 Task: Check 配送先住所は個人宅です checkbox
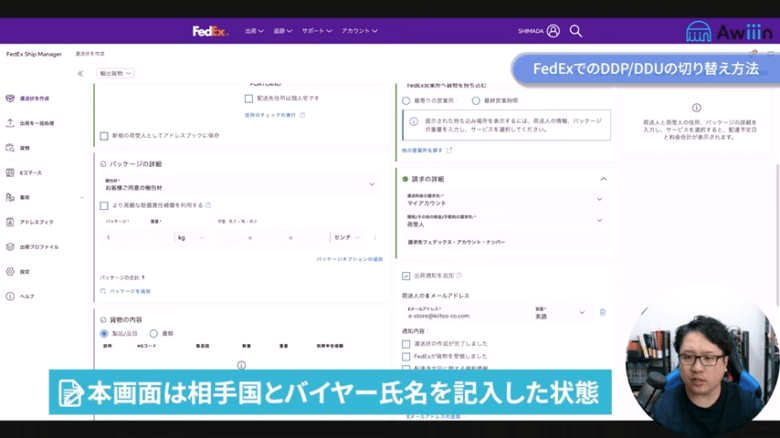pyautogui.click(x=249, y=99)
